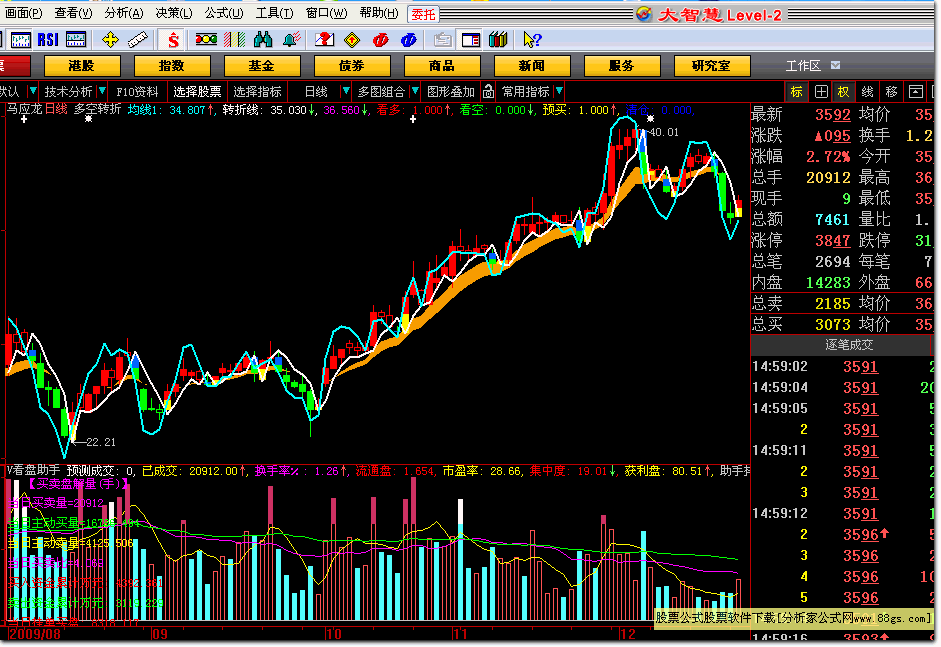Click the 商品 yellow button
The image size is (941, 647).
[x=442, y=65]
